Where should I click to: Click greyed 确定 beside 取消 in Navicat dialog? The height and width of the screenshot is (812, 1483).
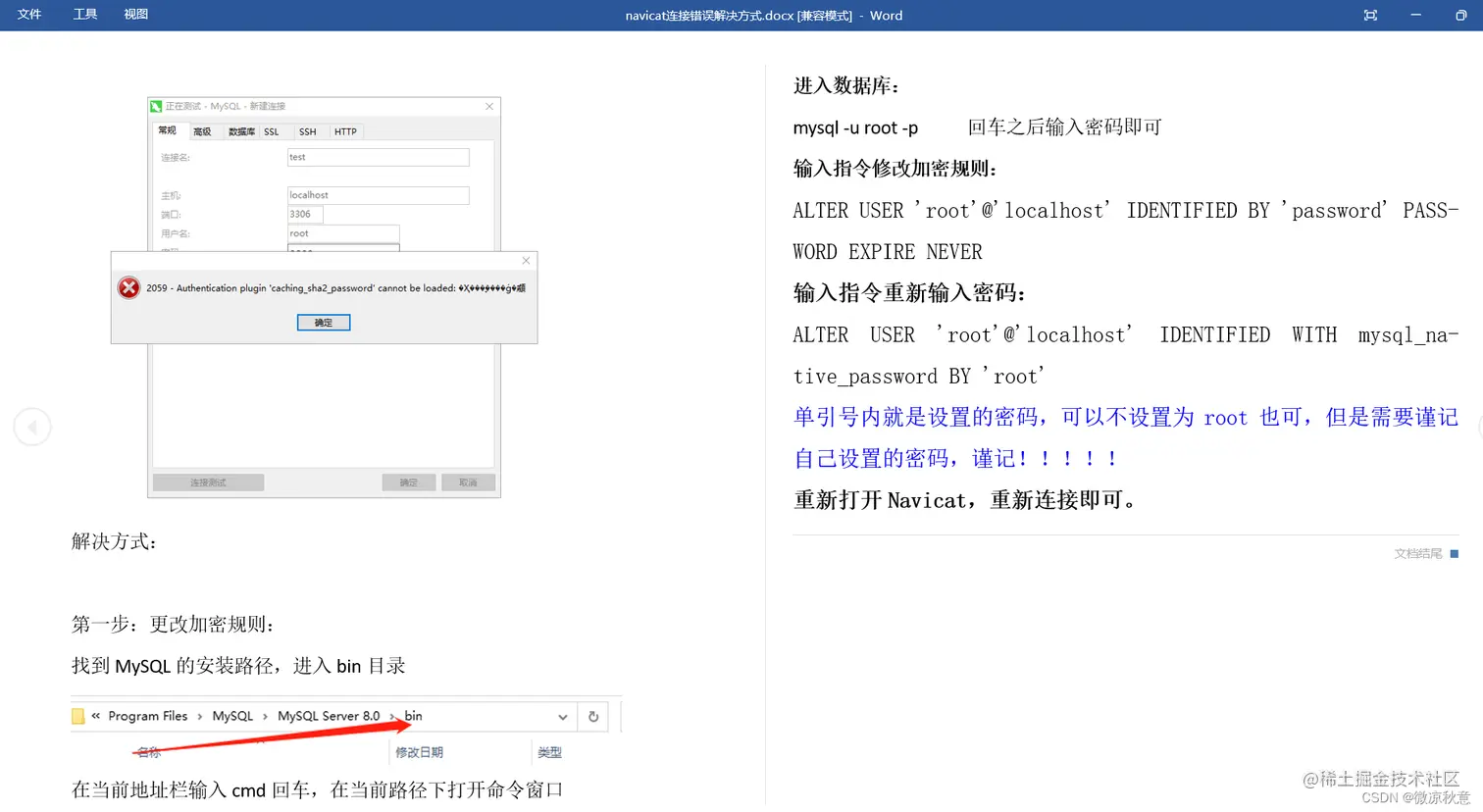(x=409, y=482)
